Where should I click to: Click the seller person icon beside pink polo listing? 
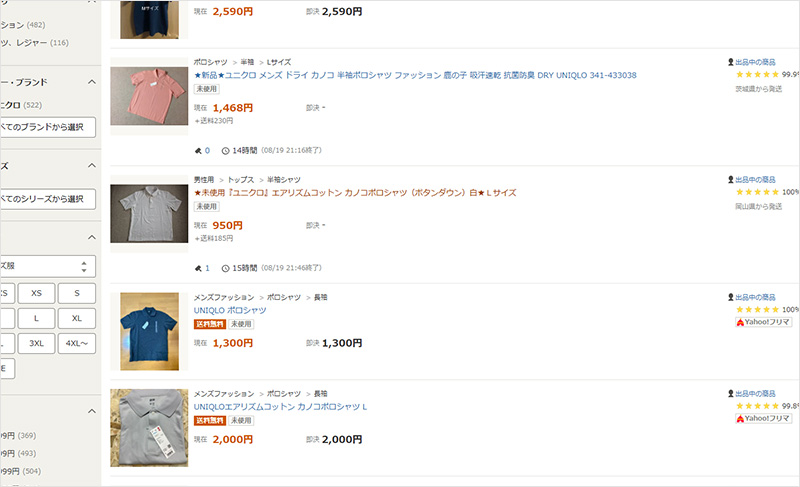(731, 62)
